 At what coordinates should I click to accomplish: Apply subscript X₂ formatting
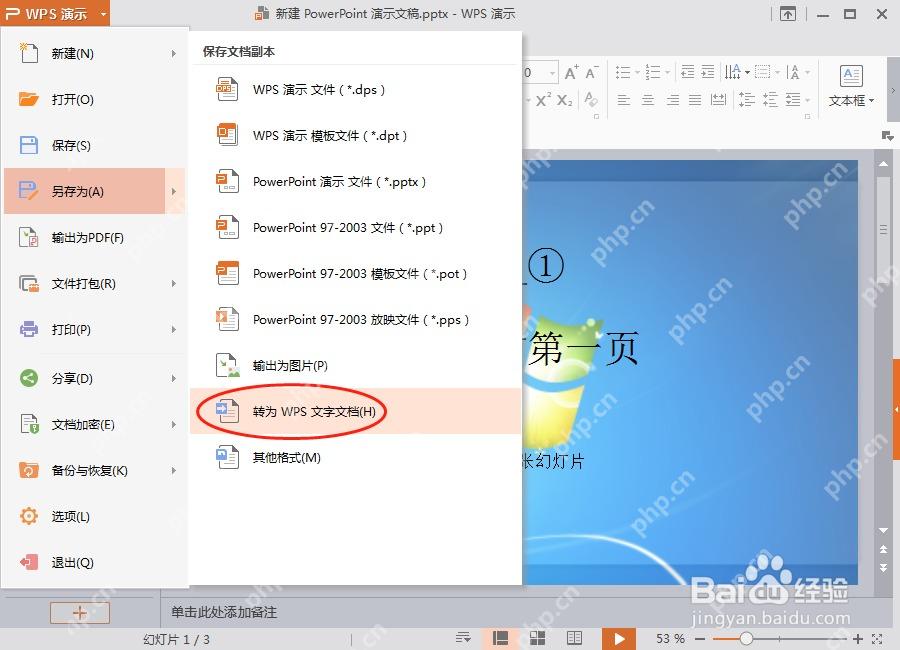tap(565, 100)
